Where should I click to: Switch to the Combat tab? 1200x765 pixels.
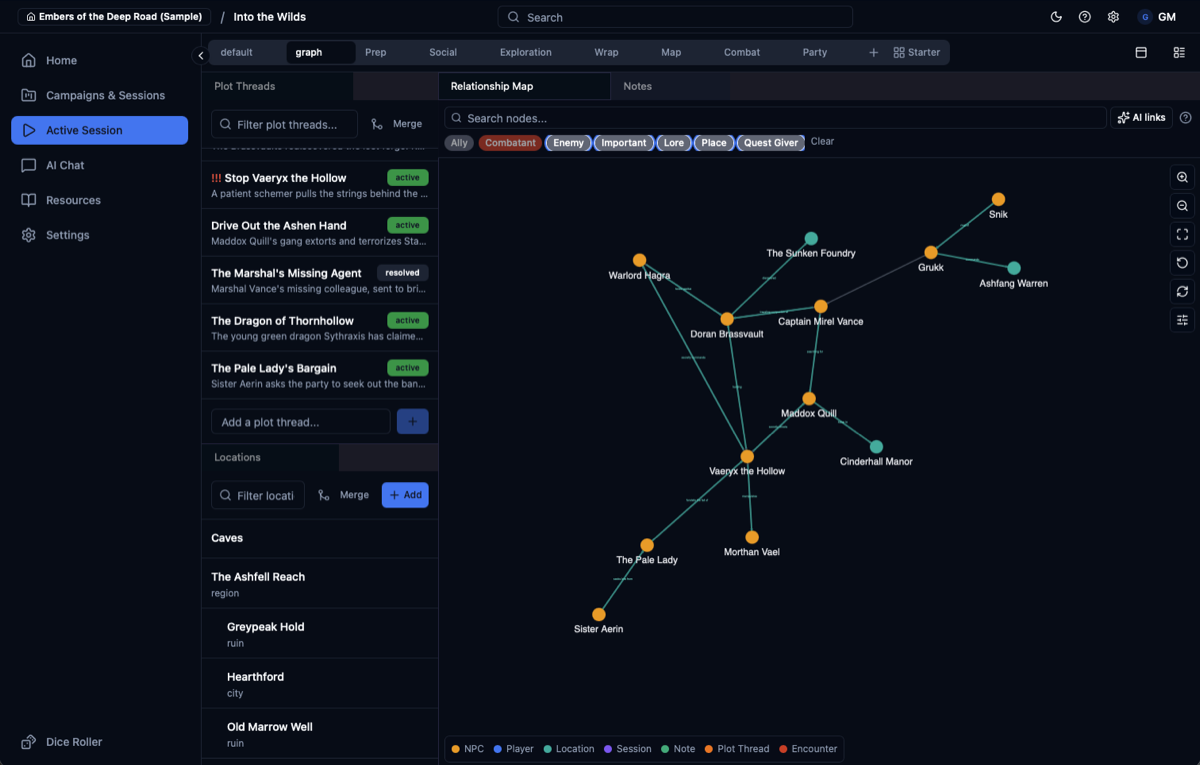[x=742, y=52]
